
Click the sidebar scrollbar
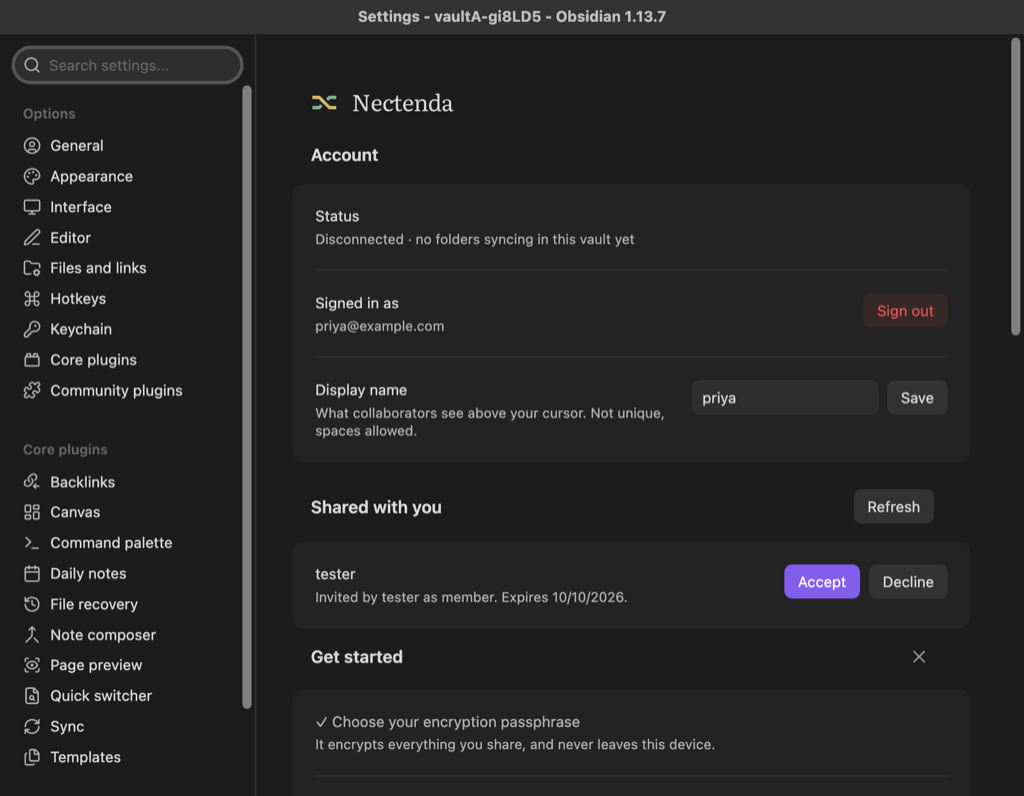coord(247,397)
